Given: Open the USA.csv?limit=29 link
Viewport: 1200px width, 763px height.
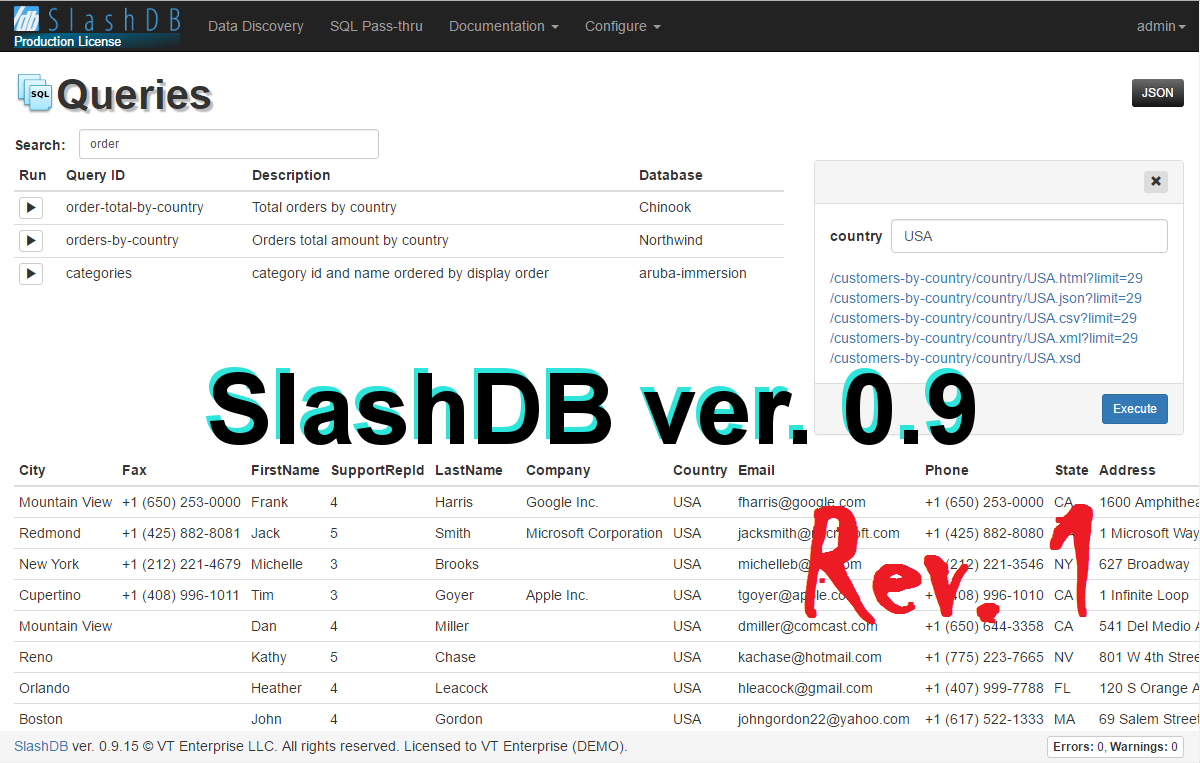Looking at the screenshot, I should pyautogui.click(x=983, y=318).
